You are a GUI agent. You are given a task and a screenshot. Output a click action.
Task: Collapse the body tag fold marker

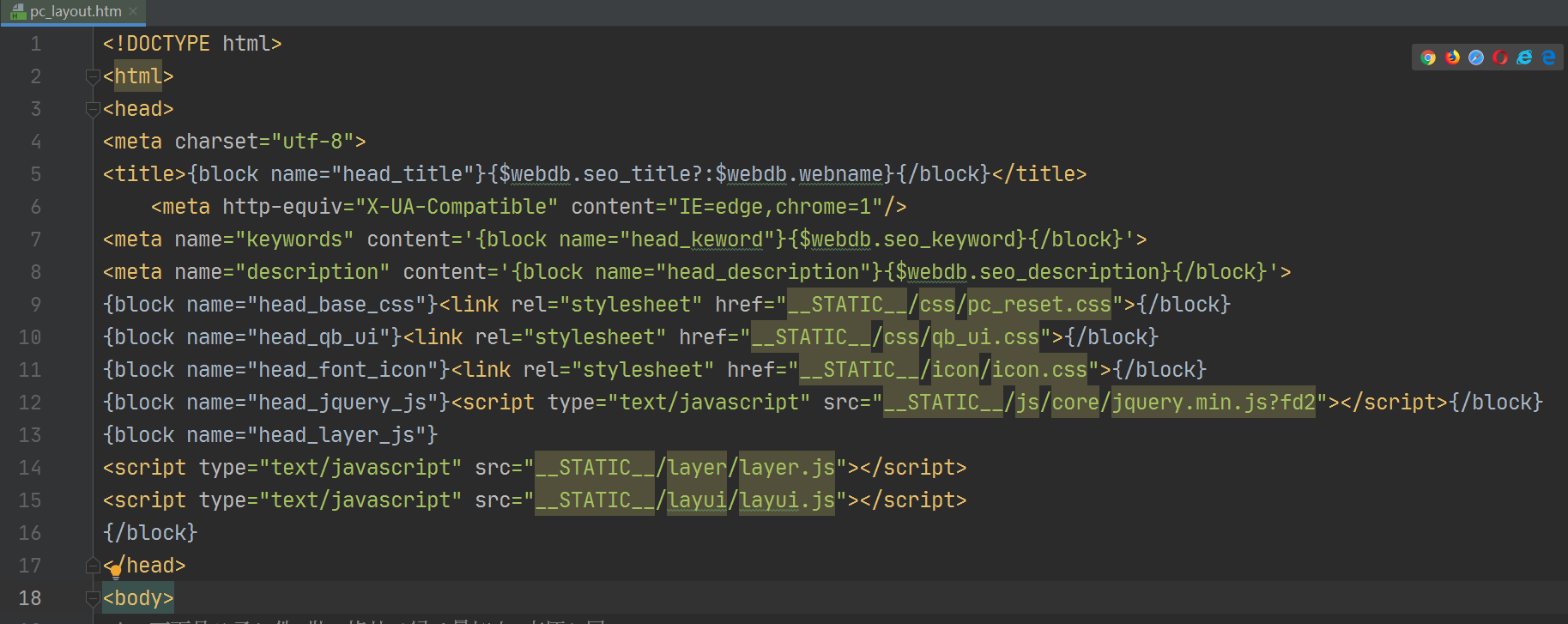click(93, 598)
